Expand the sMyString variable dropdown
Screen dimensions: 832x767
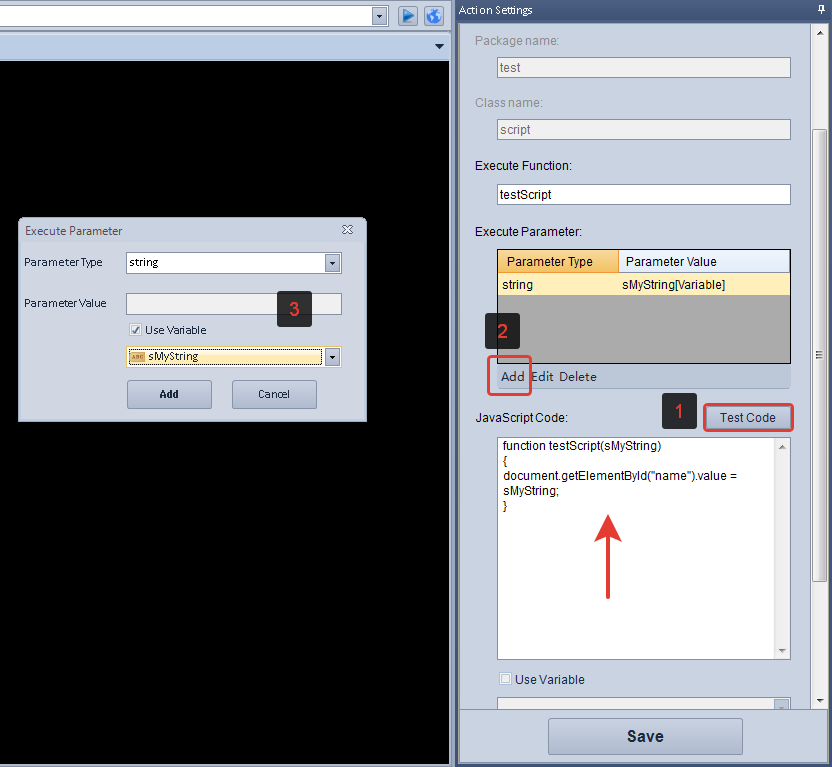332,357
